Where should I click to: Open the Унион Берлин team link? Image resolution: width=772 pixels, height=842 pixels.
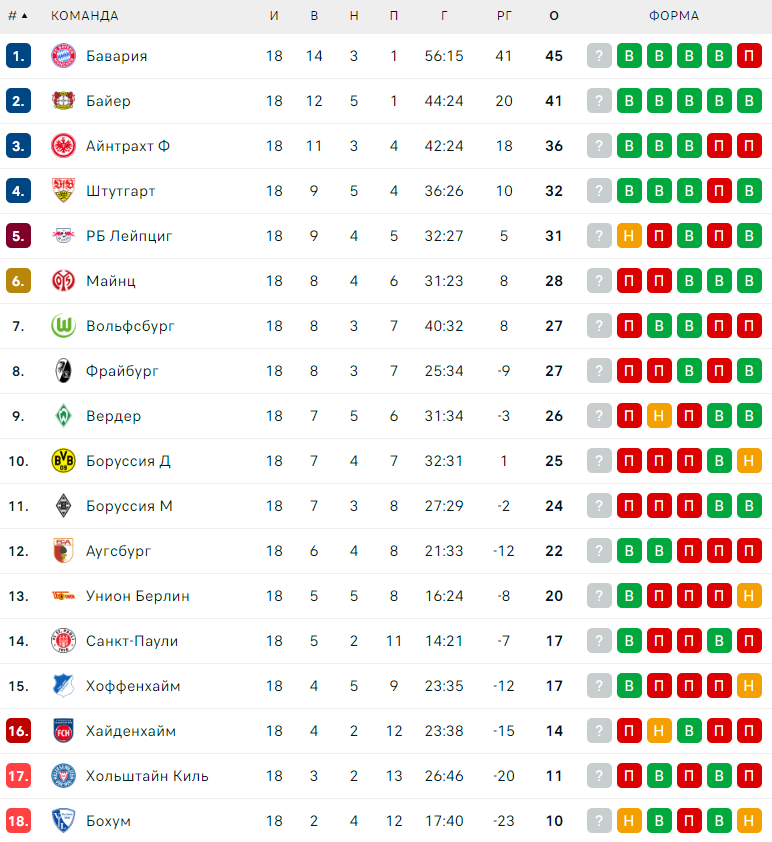click(x=137, y=596)
